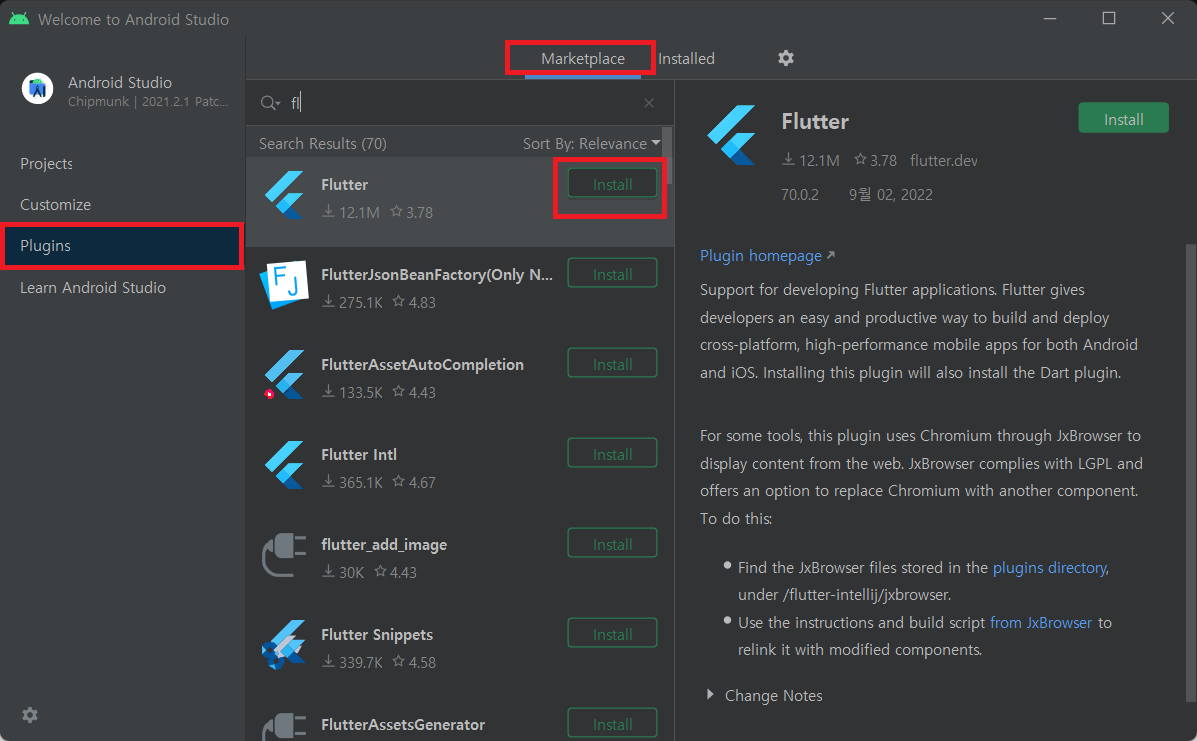Click the flutter.dev vendor link
The image size is (1197, 741).
(944, 160)
